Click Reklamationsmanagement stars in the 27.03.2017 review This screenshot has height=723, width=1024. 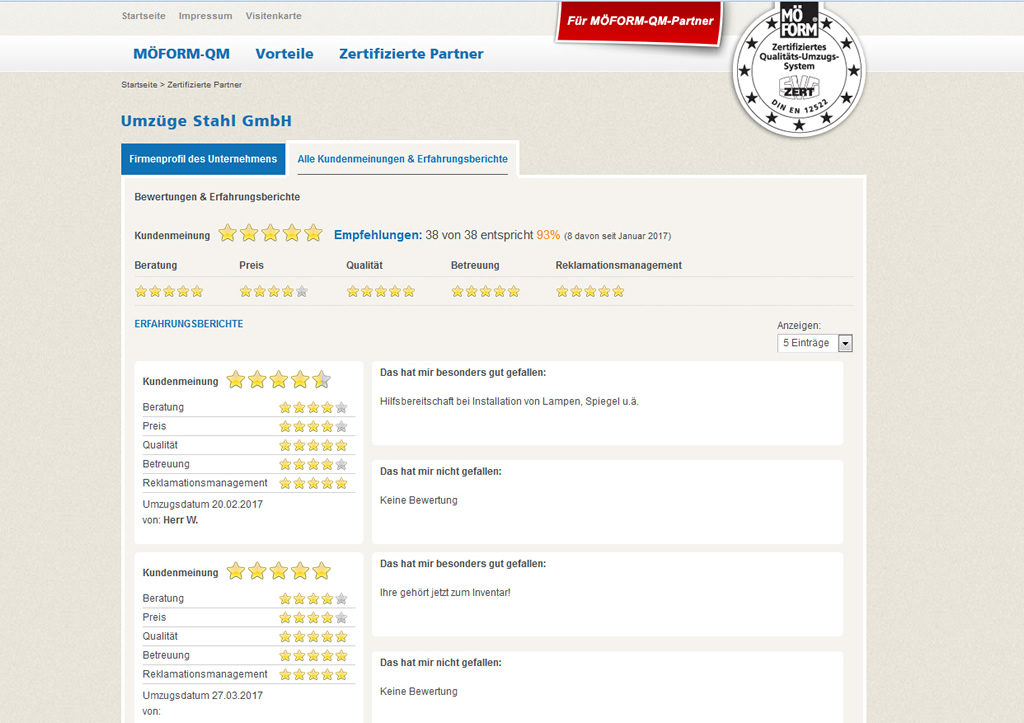tap(313, 674)
